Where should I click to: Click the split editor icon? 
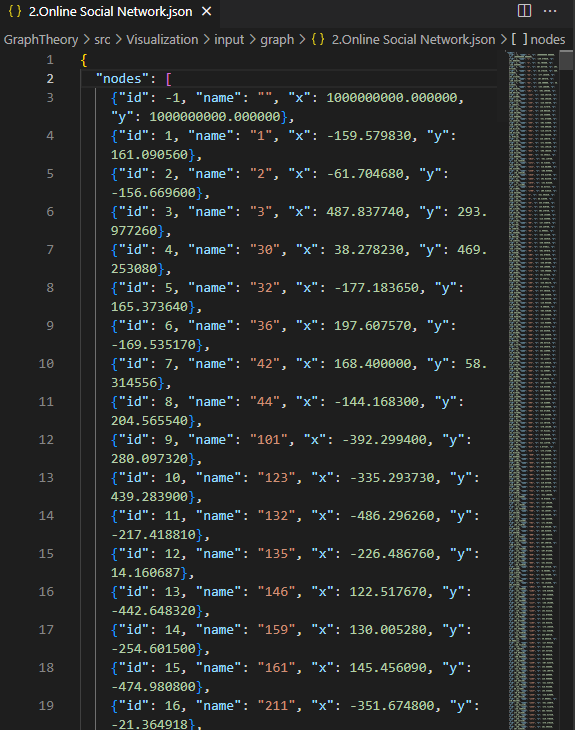[524, 11]
